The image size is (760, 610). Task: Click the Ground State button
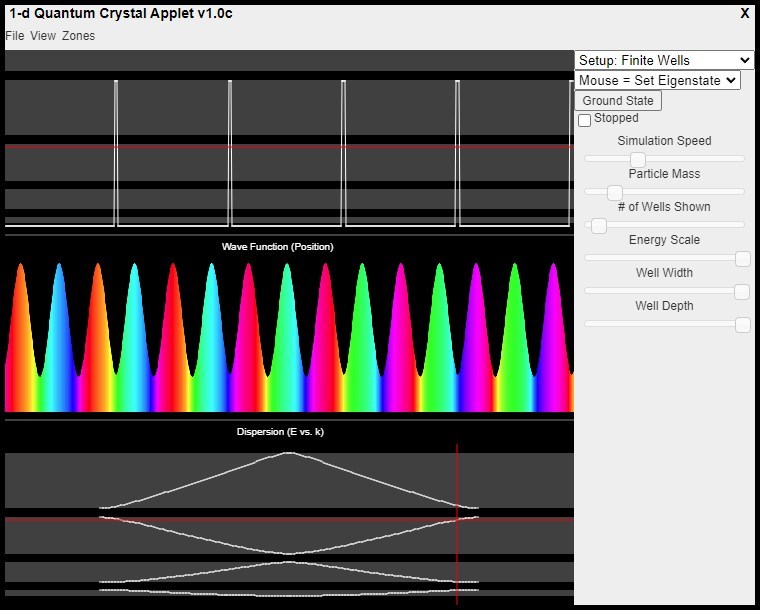pyautogui.click(x=618, y=101)
